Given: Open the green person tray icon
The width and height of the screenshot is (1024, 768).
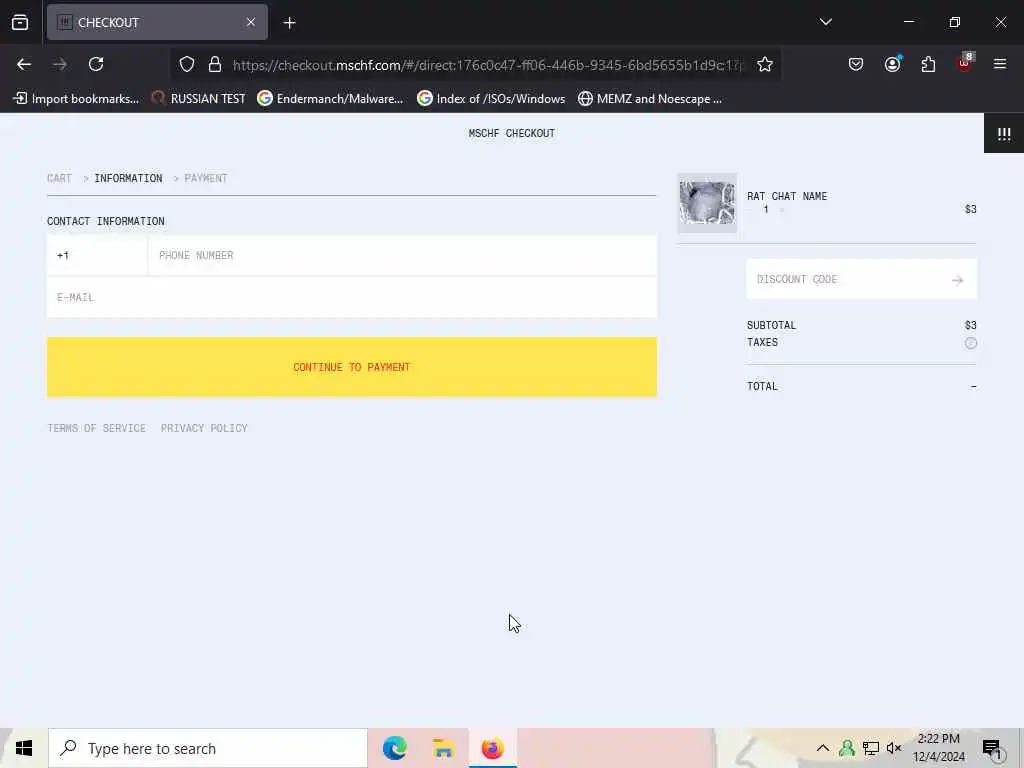Looking at the screenshot, I should [x=846, y=748].
